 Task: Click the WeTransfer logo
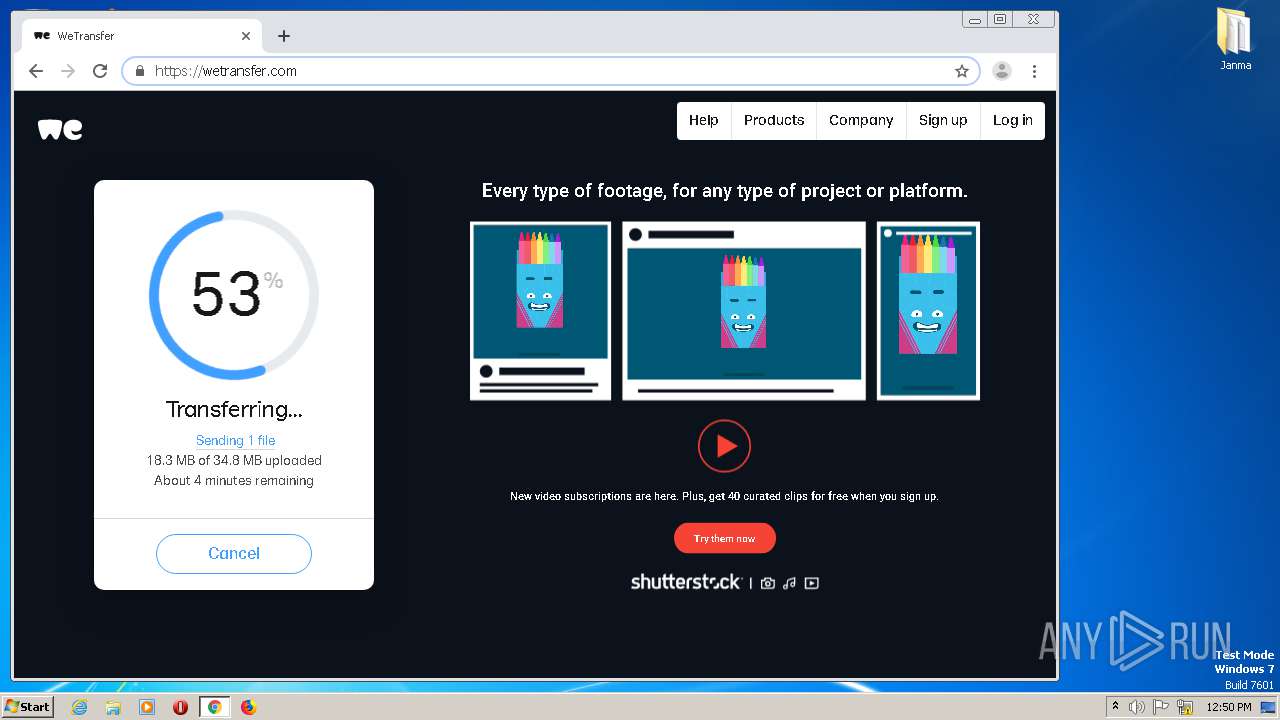60,129
